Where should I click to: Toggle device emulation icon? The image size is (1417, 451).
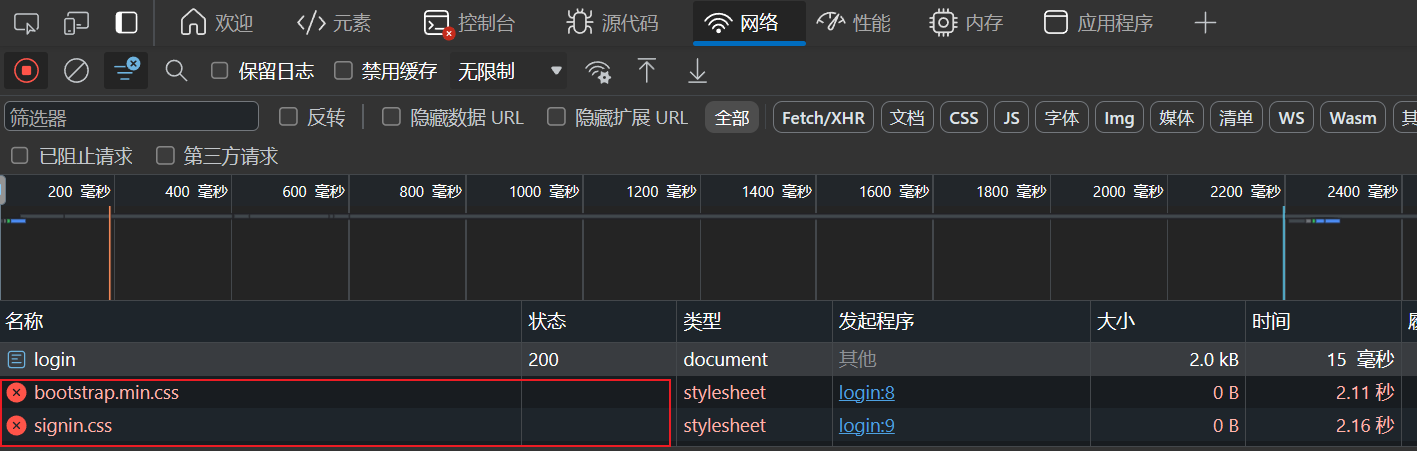77,22
